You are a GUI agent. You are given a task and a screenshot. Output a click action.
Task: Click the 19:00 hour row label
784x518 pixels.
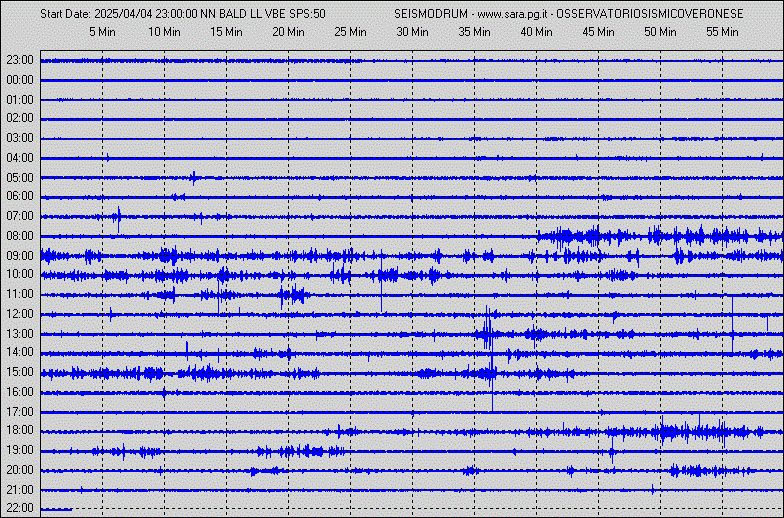coord(20,450)
